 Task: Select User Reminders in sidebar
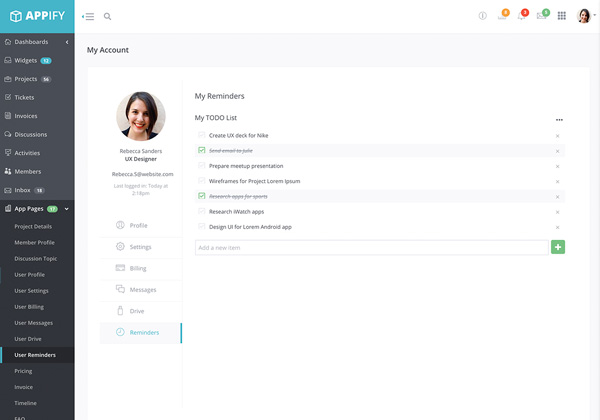(37, 355)
